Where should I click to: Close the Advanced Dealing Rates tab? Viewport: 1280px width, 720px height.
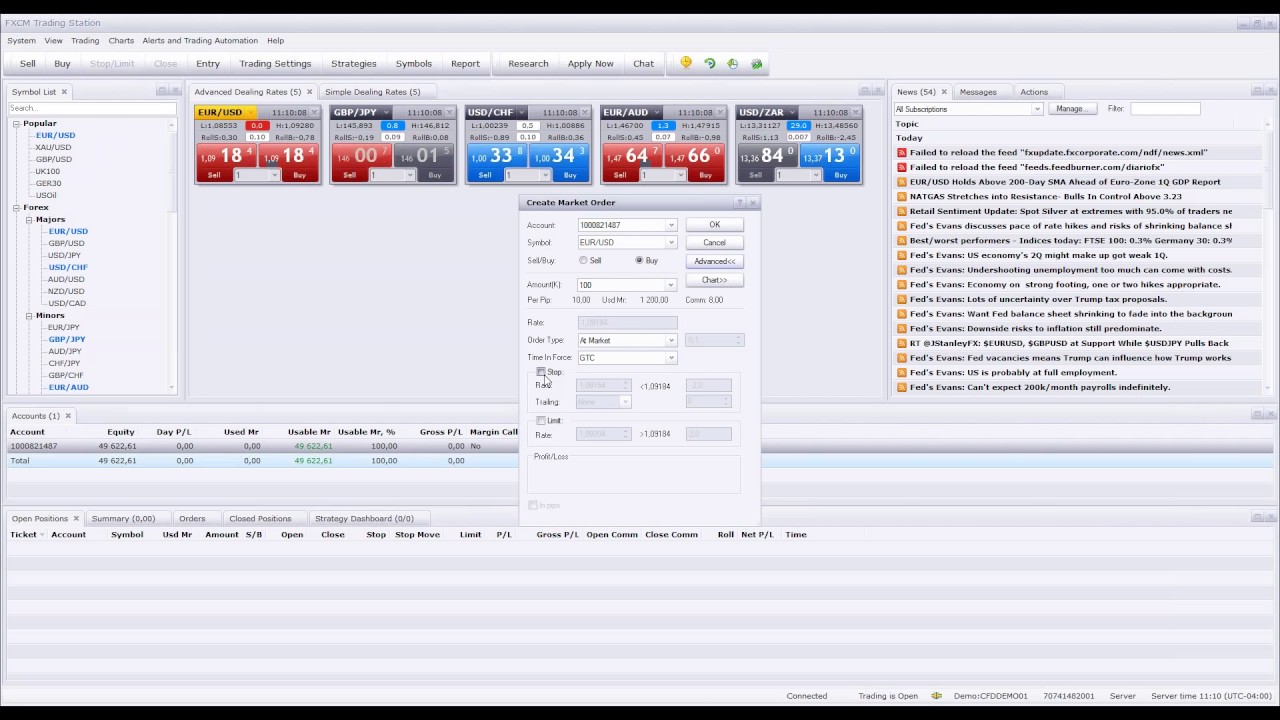[309, 92]
